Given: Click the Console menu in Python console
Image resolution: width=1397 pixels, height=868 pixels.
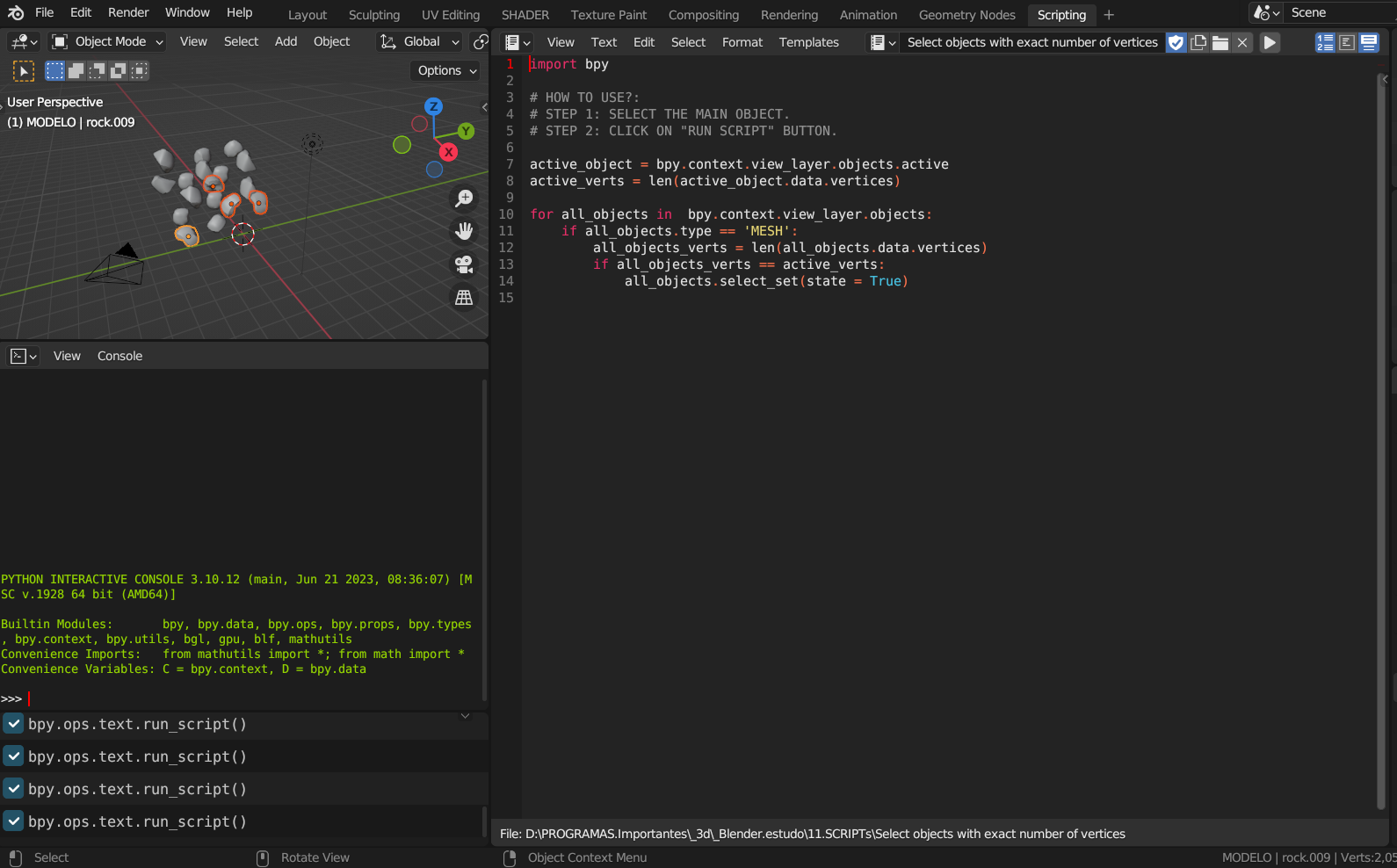Looking at the screenshot, I should [x=119, y=356].
